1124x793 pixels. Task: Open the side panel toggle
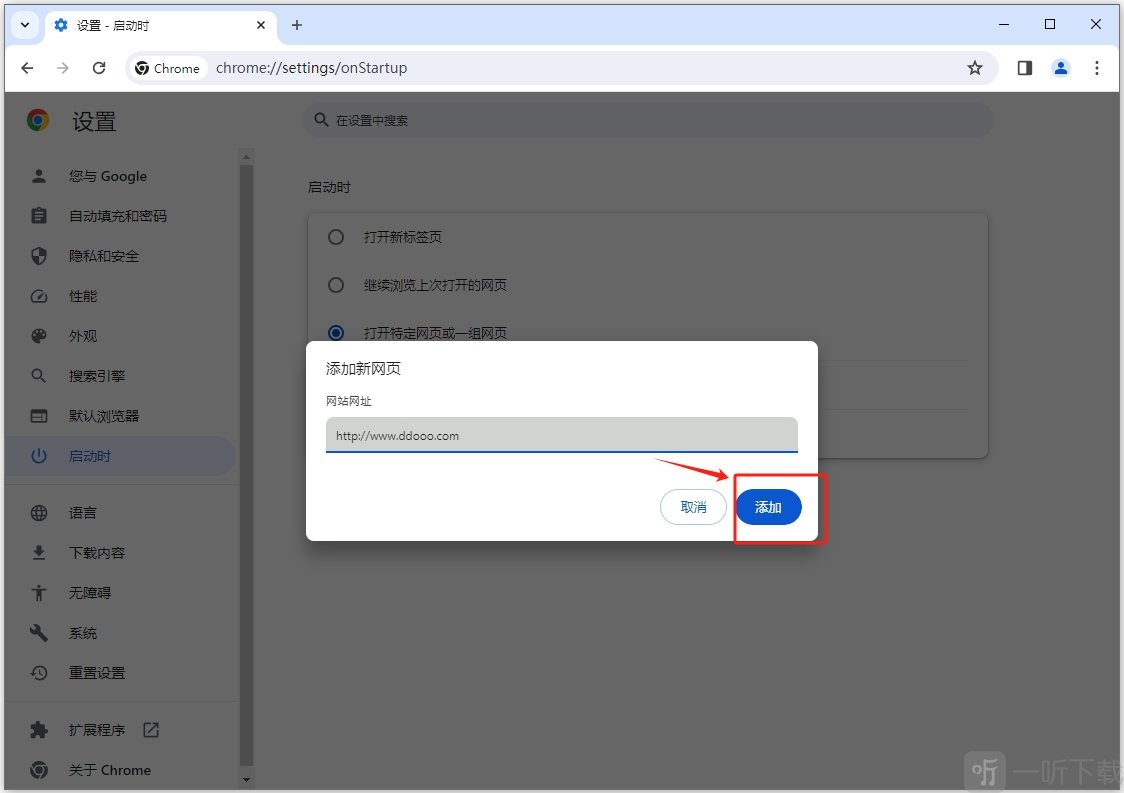pyautogui.click(x=1024, y=68)
